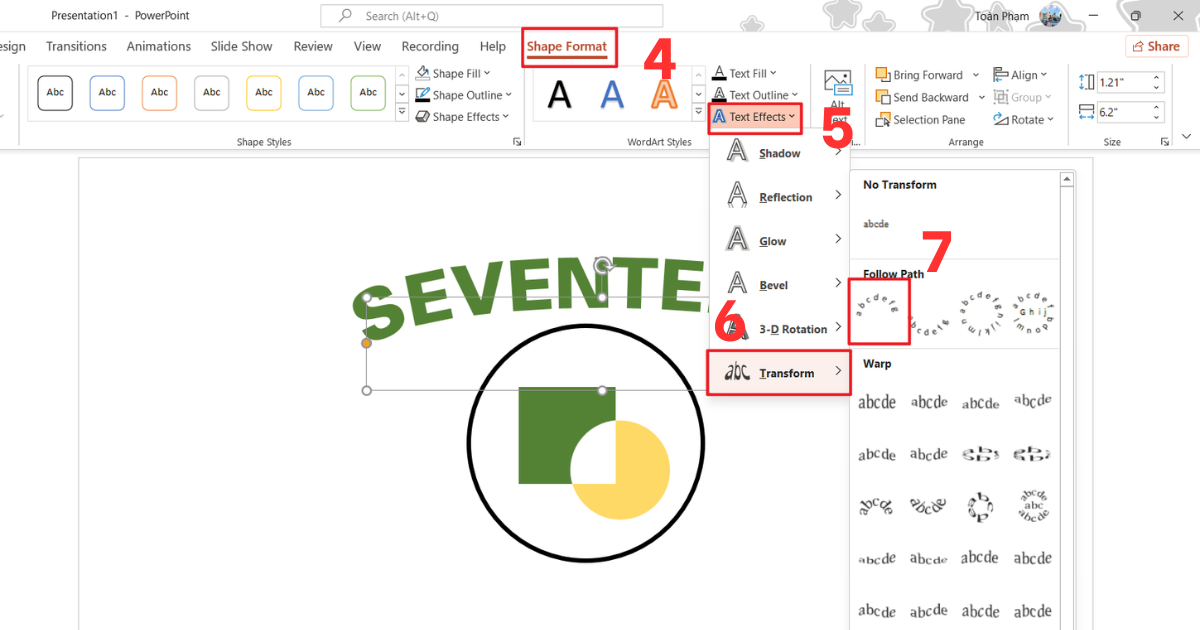Open the Glow submenu
The width and height of the screenshot is (1200, 630).
coord(780,241)
